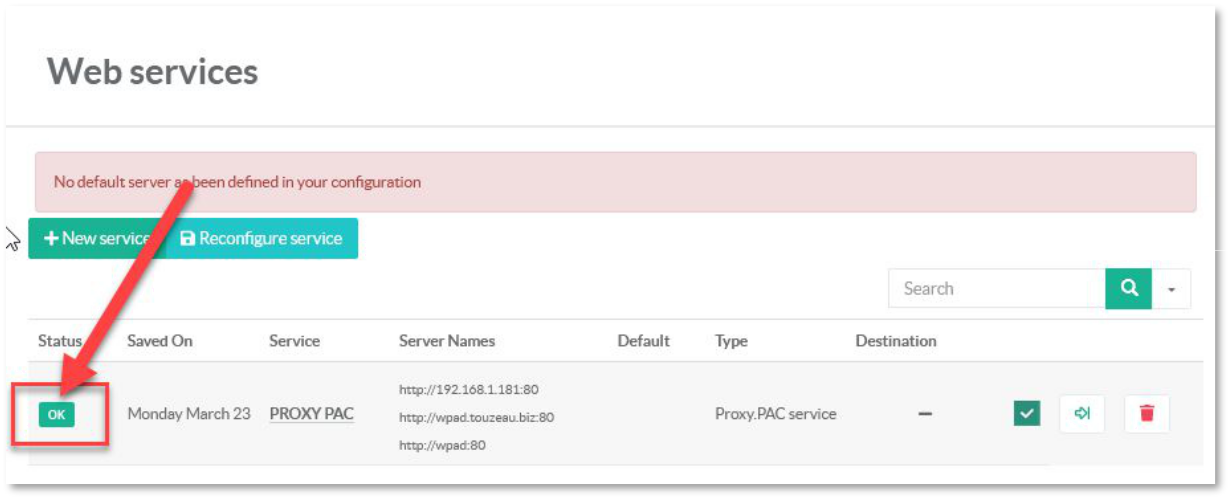Click the Destination column header

coord(895,341)
